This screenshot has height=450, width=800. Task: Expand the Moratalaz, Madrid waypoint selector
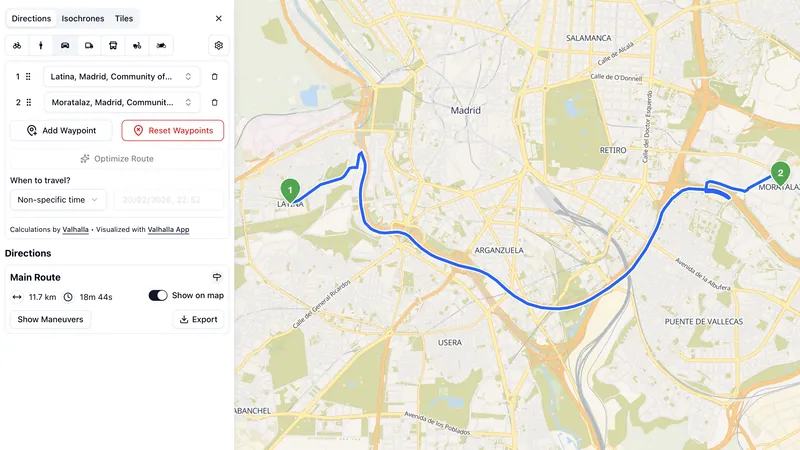pos(121,103)
